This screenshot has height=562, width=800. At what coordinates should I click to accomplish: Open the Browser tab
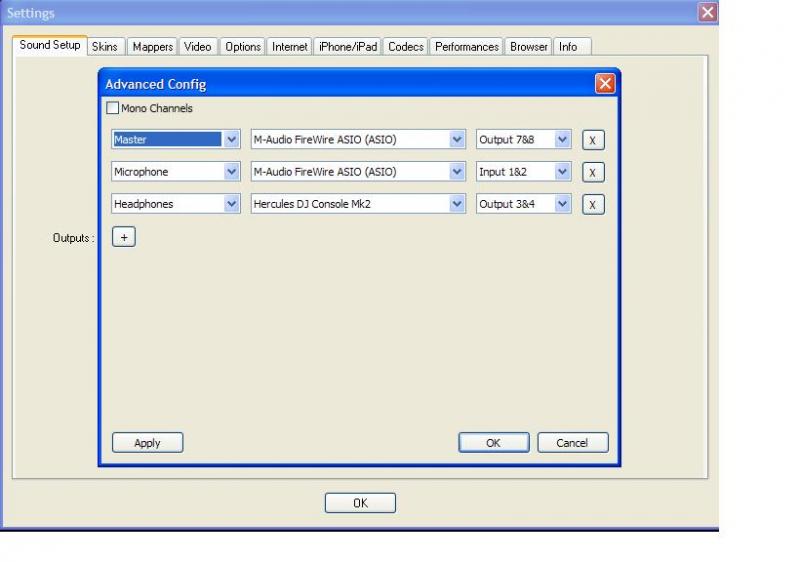point(529,47)
